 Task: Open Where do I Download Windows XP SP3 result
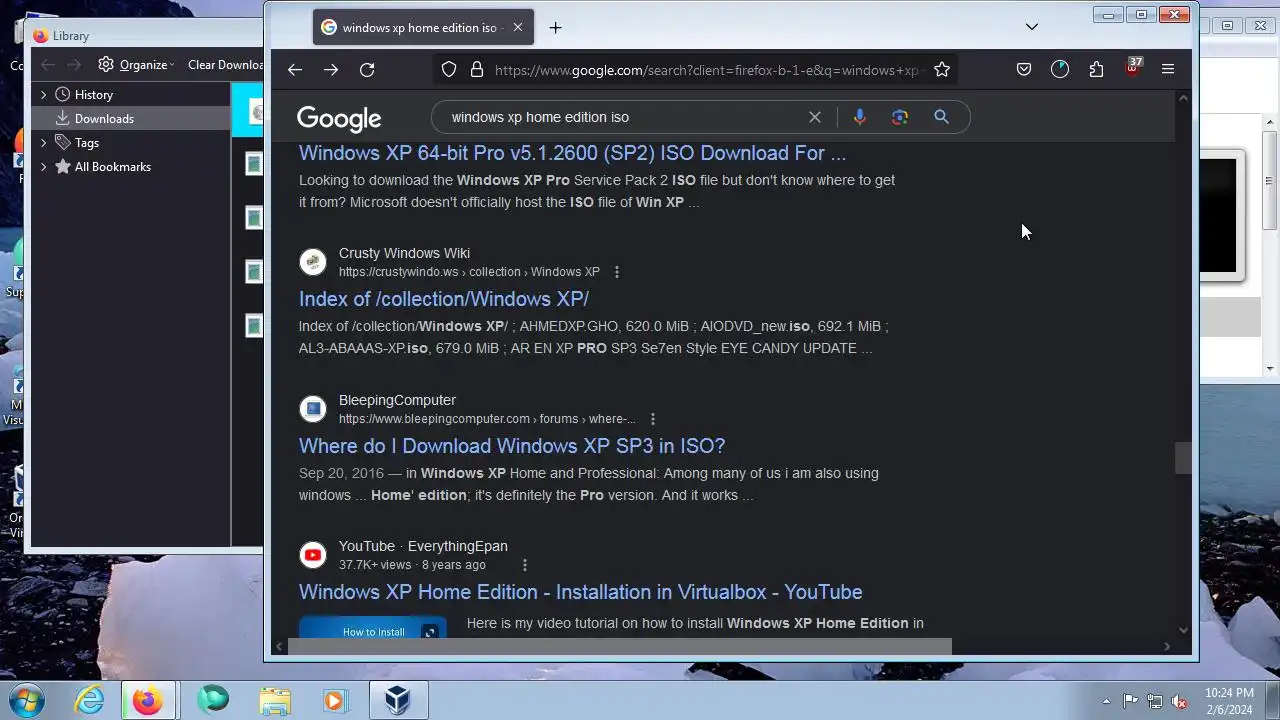pos(512,446)
